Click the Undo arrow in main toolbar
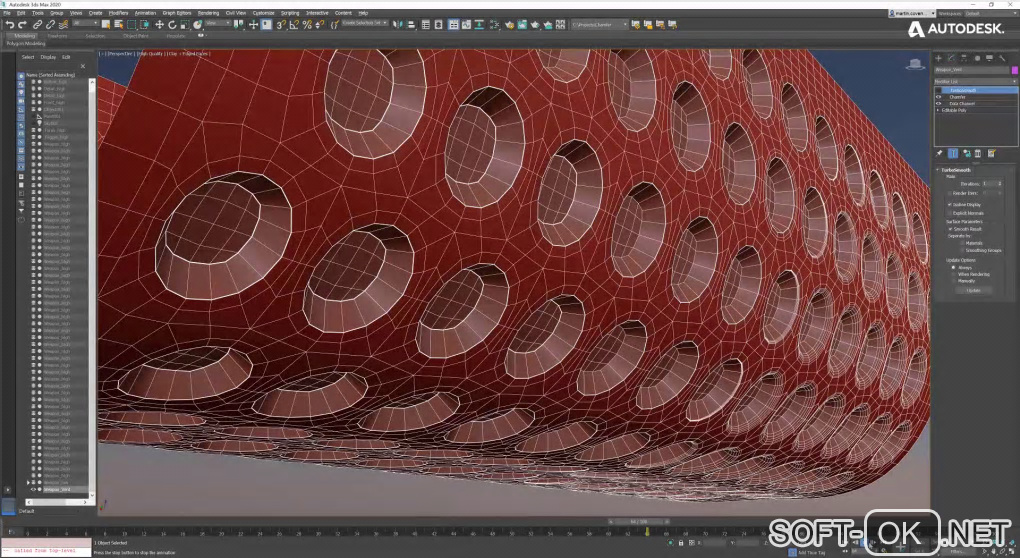 pyautogui.click(x=9, y=24)
